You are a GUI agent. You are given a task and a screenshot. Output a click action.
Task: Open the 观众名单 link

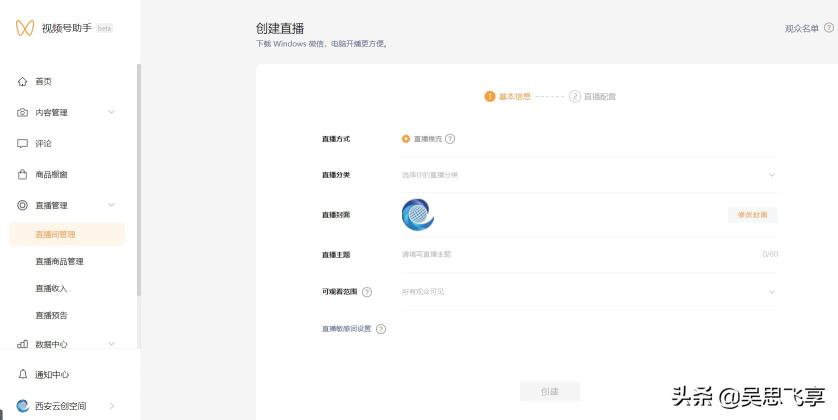[x=801, y=28]
